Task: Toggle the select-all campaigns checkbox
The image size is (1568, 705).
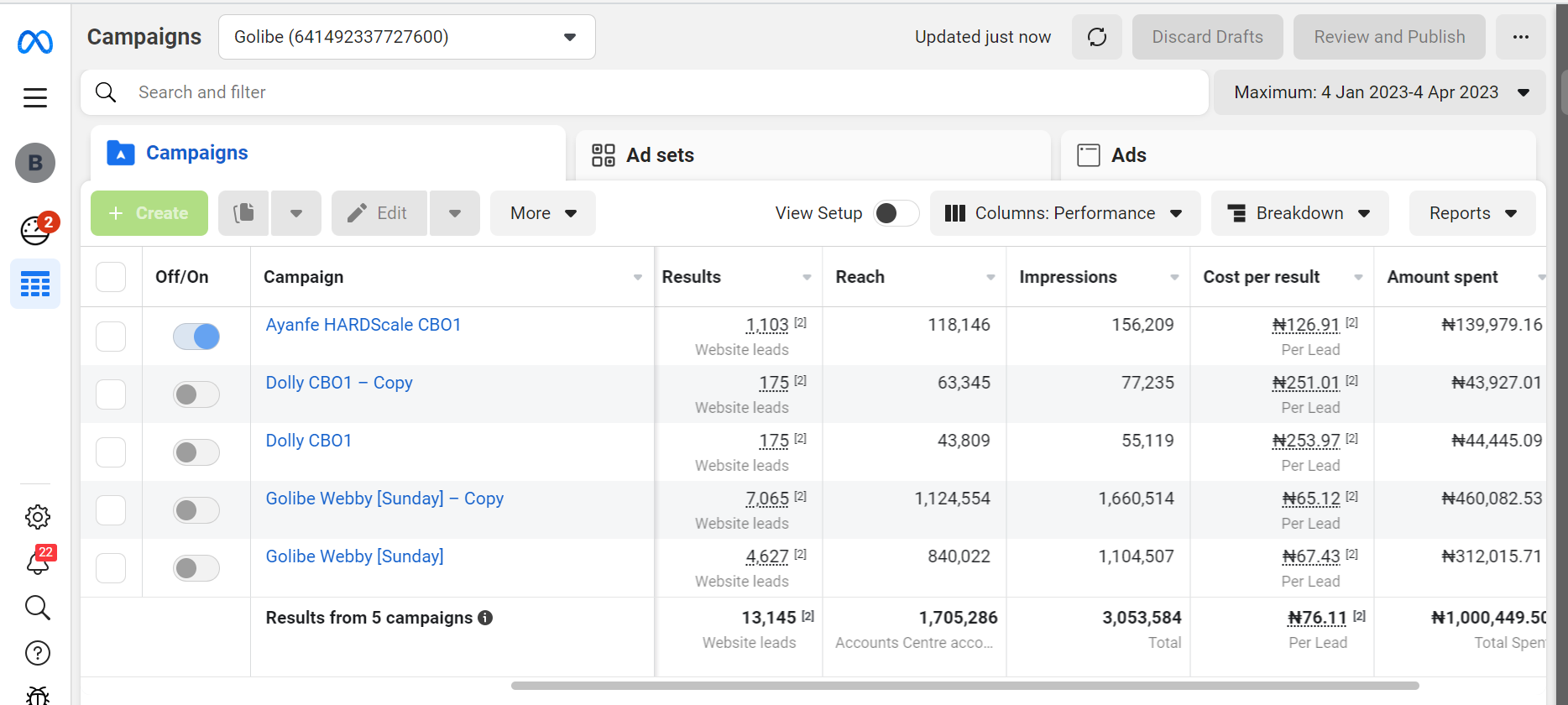Action: (111, 277)
